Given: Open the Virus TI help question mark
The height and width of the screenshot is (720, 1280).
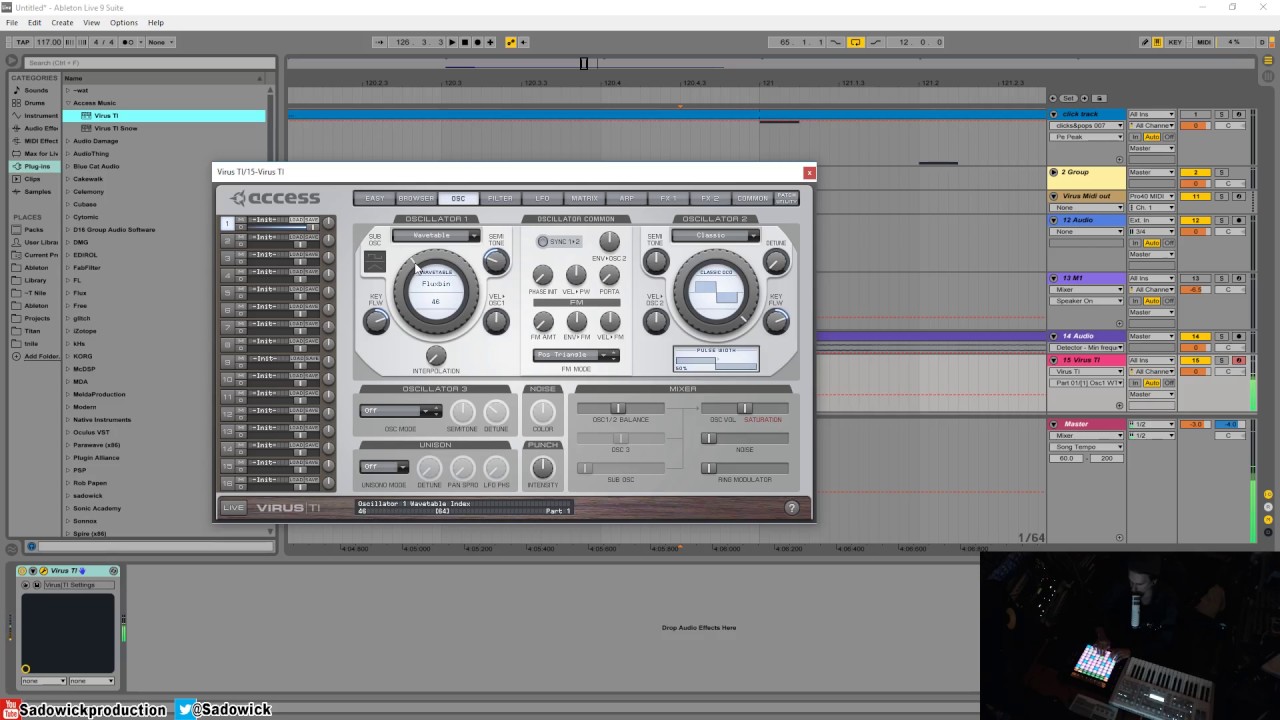Looking at the screenshot, I should click(x=792, y=507).
